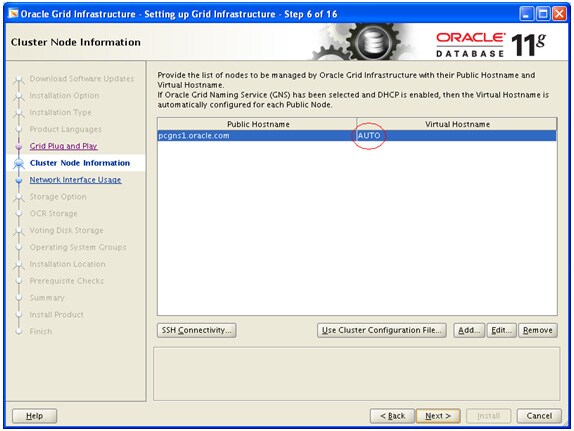This screenshot has height=431, width=574.
Task: Go to the Next step
Action: [438, 416]
